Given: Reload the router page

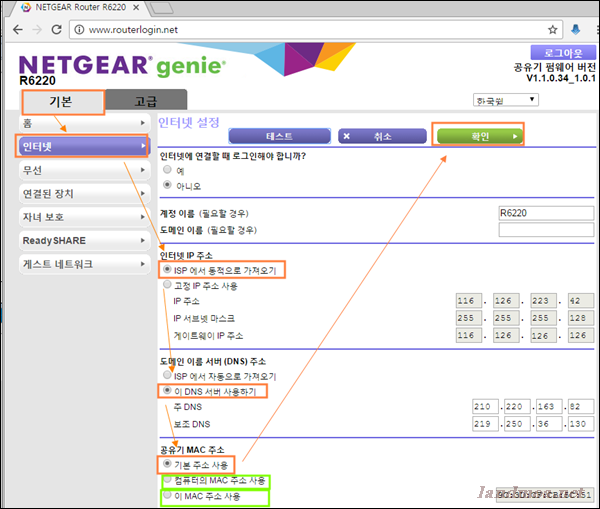Looking at the screenshot, I should (57, 29).
